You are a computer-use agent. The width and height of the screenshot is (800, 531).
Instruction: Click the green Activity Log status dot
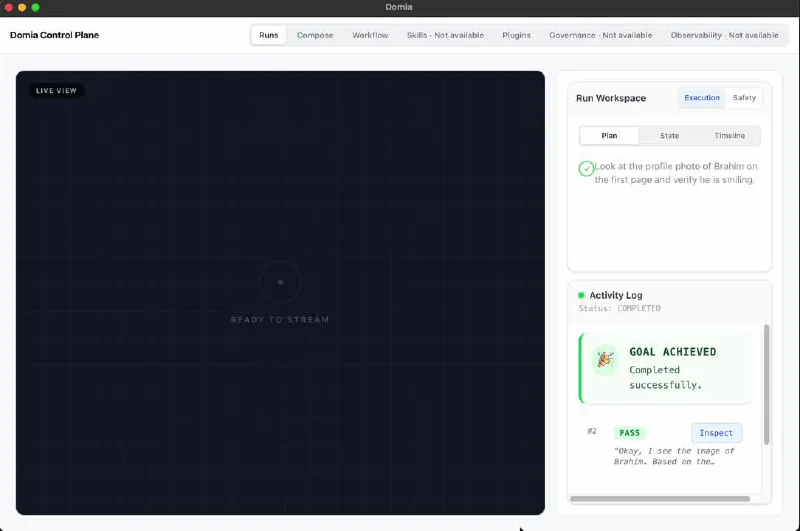point(581,295)
